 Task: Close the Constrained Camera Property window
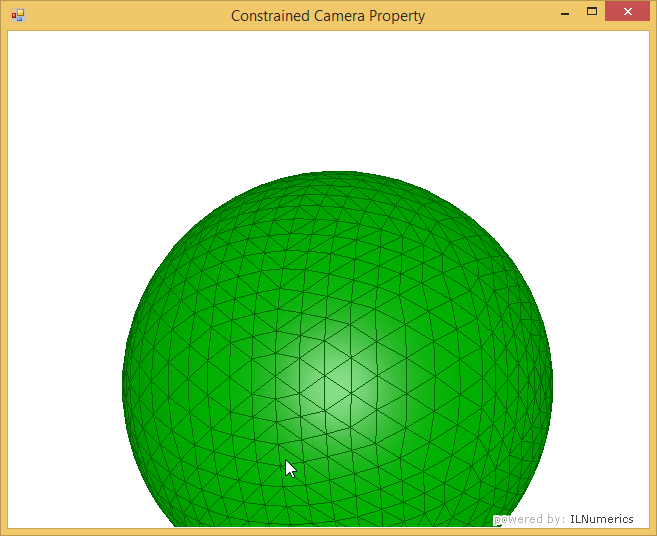point(627,12)
